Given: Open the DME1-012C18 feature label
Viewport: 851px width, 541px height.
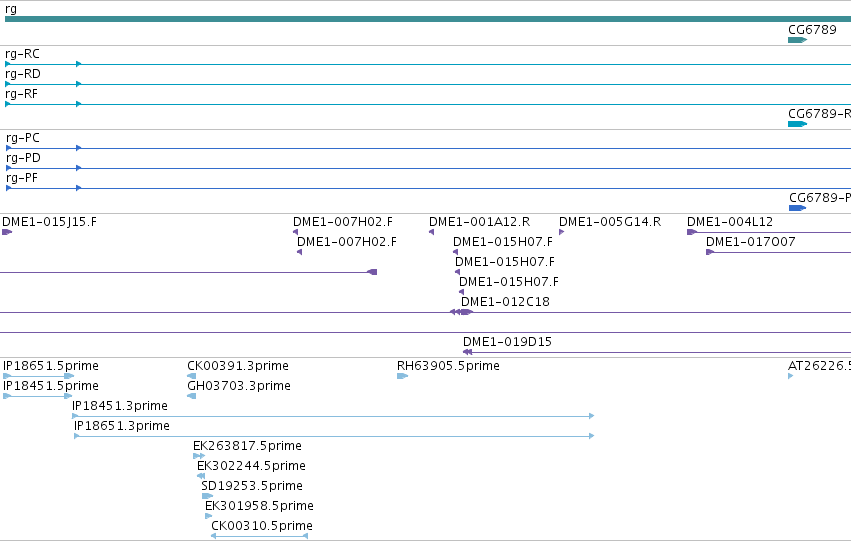Looking at the screenshot, I should click(x=505, y=302).
